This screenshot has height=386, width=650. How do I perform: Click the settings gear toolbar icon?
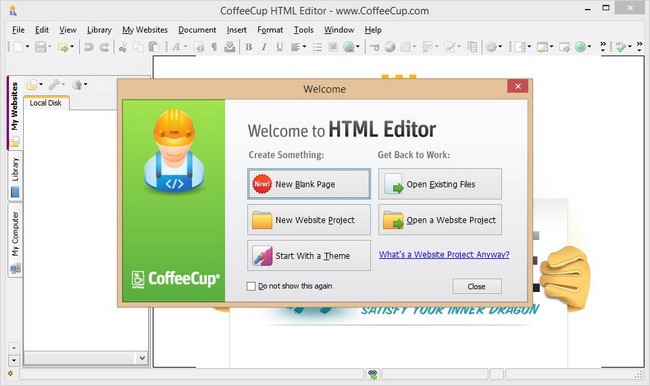pyautogui.click(x=491, y=47)
